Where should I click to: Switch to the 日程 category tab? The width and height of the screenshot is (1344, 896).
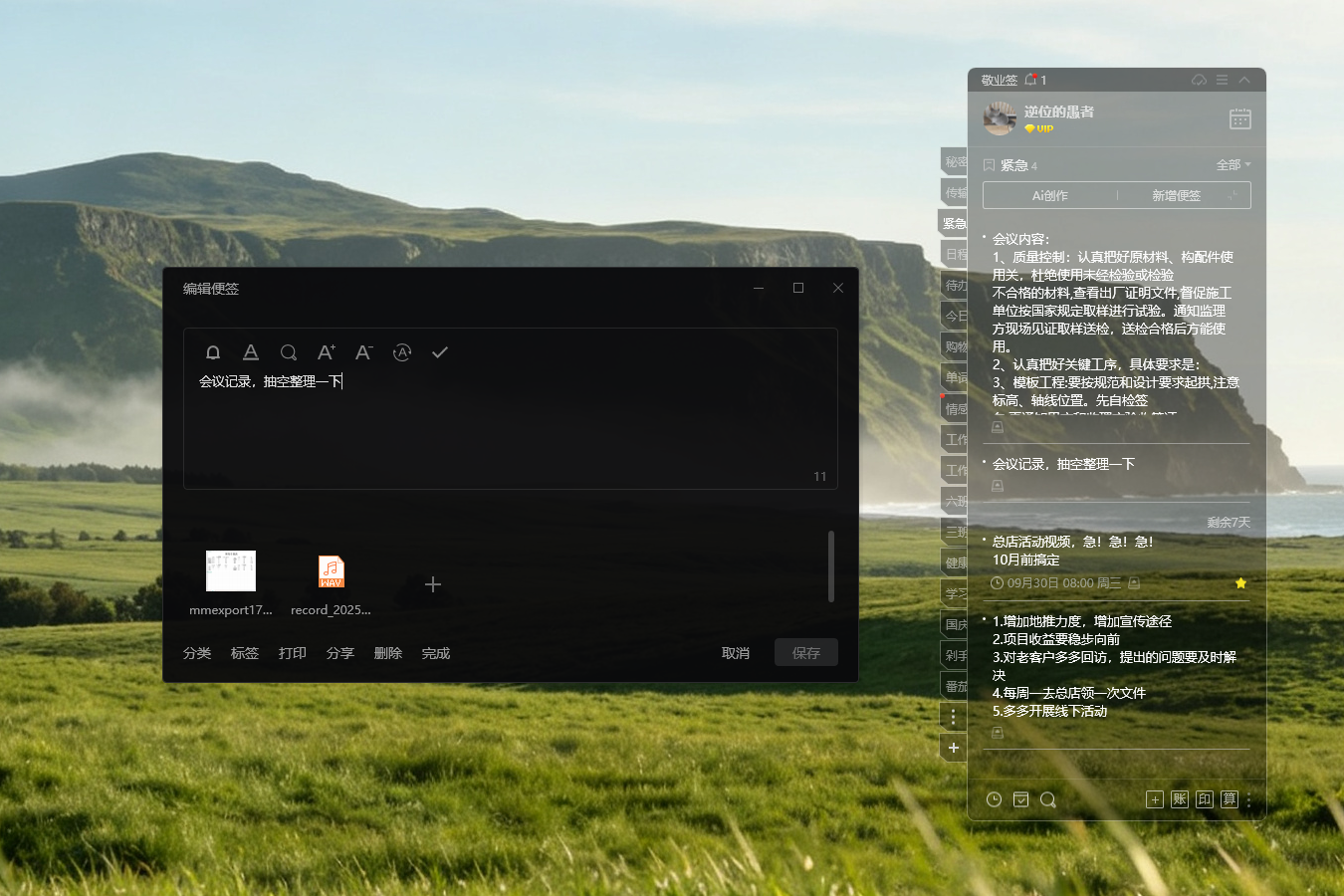pos(954,255)
